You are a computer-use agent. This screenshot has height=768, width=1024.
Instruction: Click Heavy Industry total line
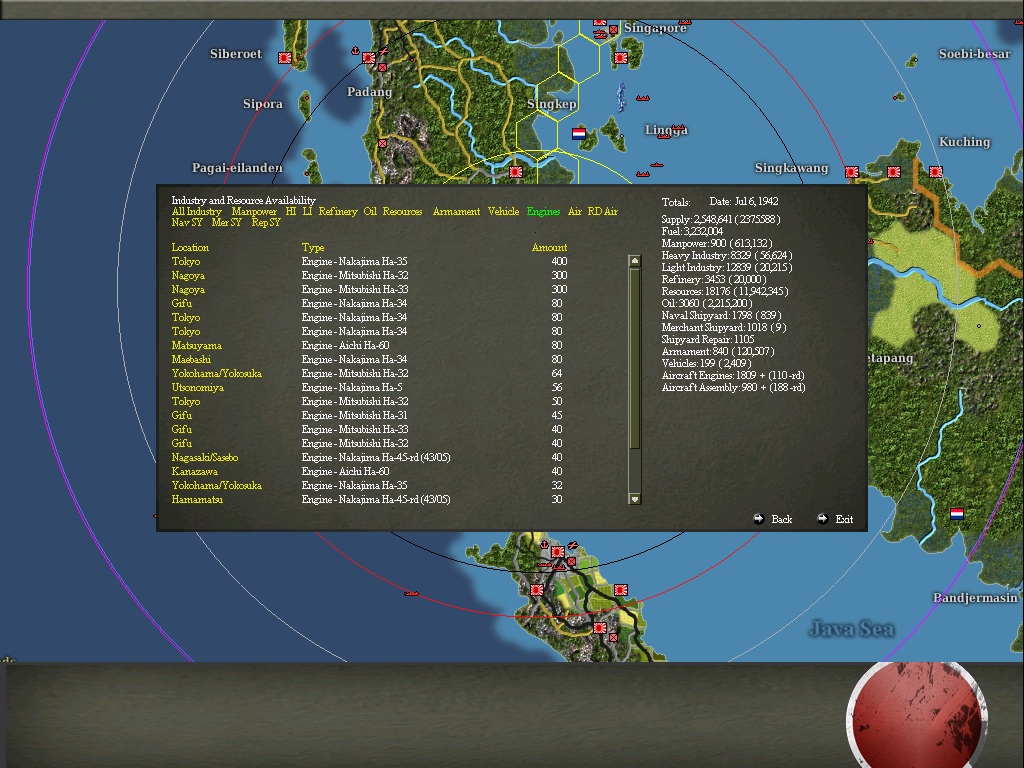point(727,255)
